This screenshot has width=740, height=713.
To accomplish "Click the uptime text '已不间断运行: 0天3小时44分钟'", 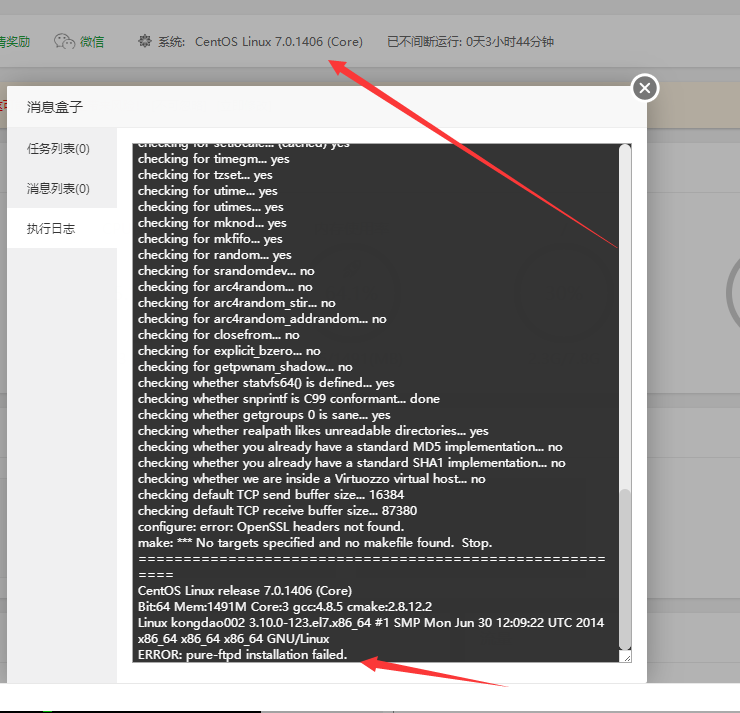I will click(x=470, y=42).
